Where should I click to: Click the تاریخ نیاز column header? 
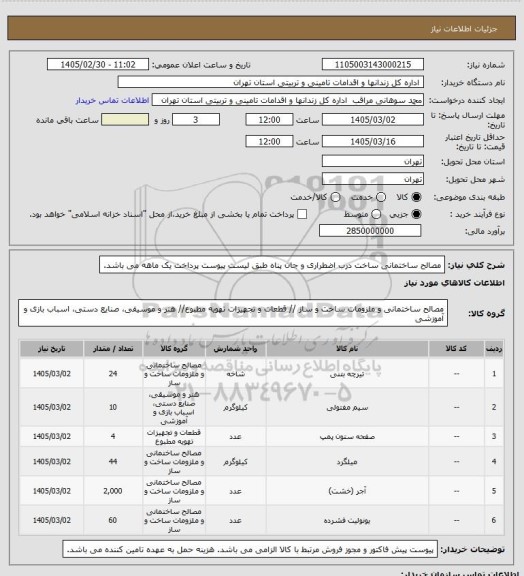(x=51, y=349)
